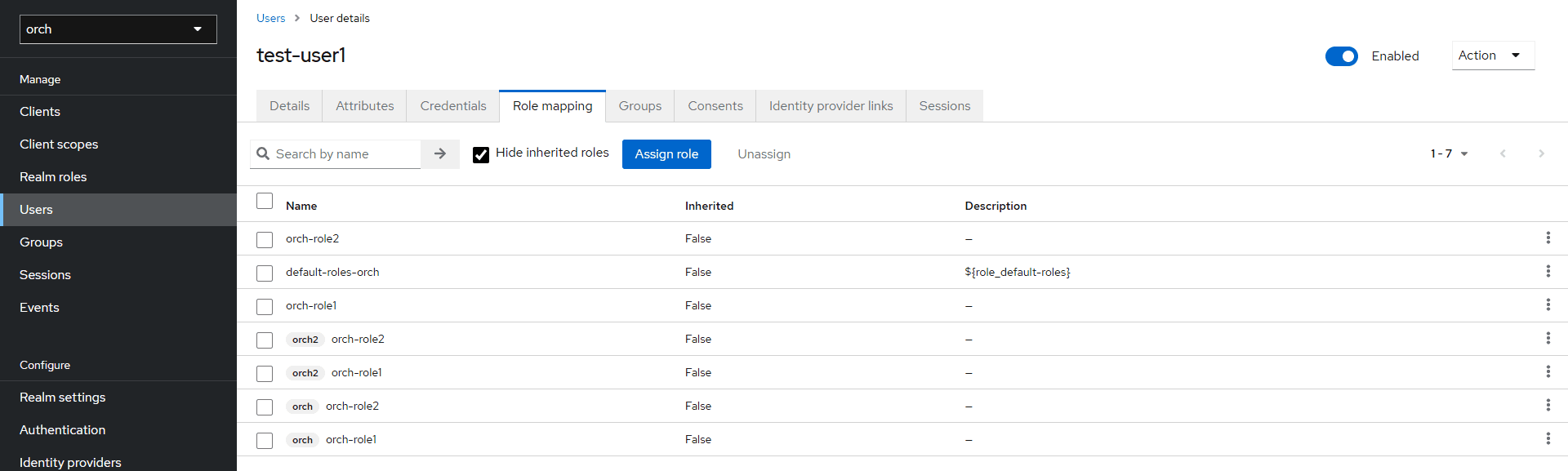Click the Assign role button
Screen dimensions: 1568x471
pos(666,154)
